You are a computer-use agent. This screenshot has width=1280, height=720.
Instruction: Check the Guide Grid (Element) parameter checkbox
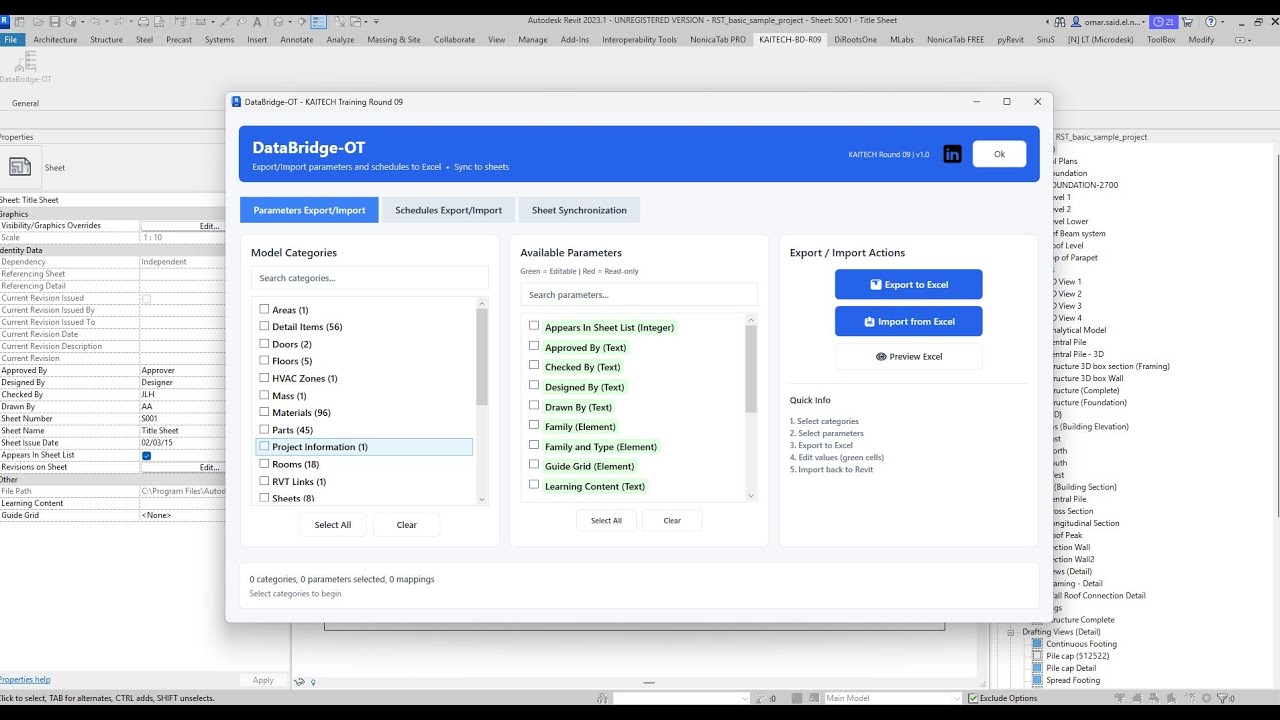pos(534,465)
